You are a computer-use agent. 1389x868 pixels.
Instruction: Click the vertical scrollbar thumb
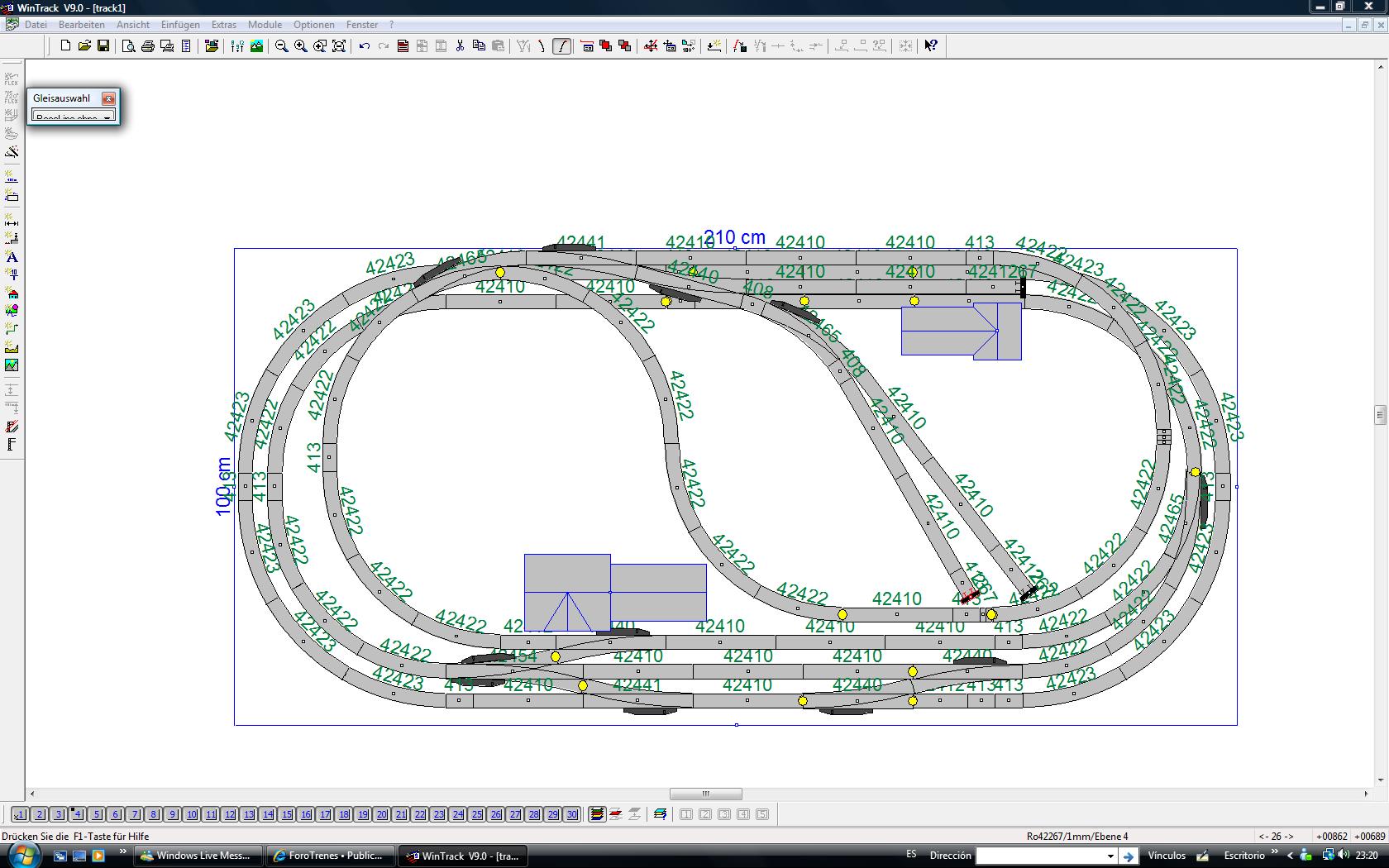1379,414
